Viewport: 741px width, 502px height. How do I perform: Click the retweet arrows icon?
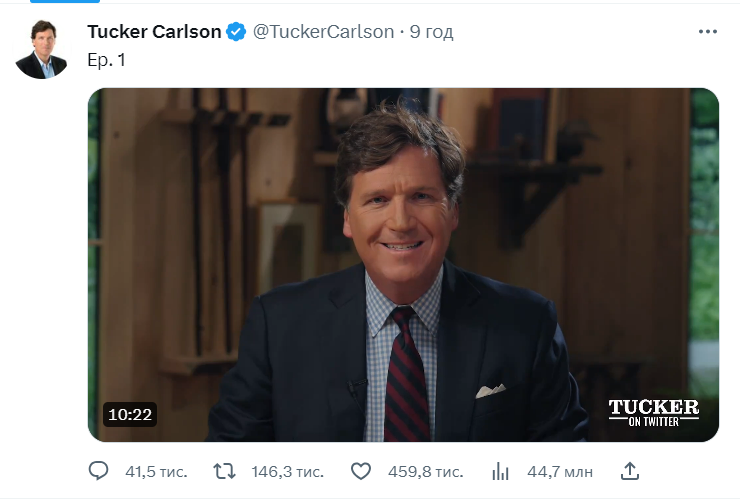pos(224,471)
